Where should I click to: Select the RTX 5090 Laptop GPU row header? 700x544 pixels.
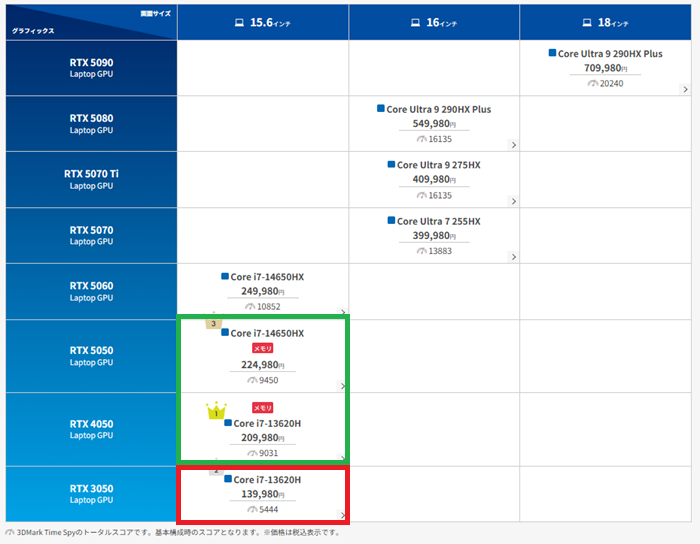point(92,68)
